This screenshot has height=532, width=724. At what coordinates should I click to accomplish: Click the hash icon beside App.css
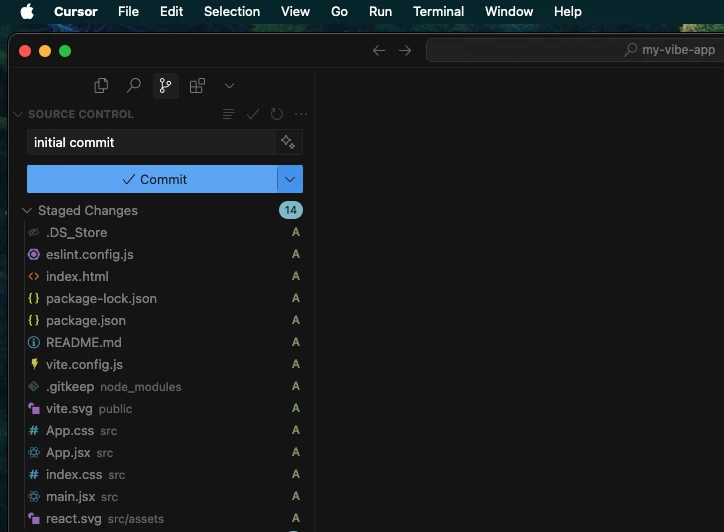(34, 431)
